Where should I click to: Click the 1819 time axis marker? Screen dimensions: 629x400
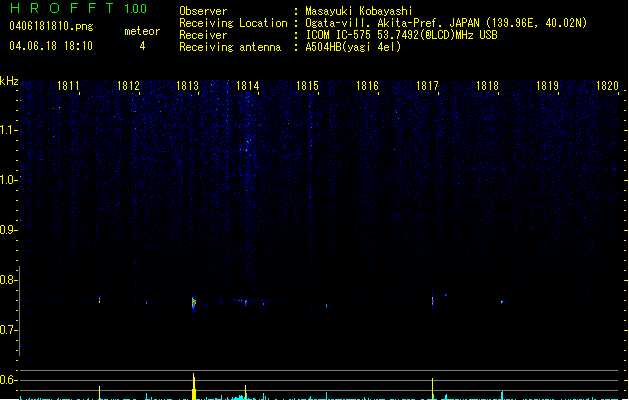pos(548,86)
